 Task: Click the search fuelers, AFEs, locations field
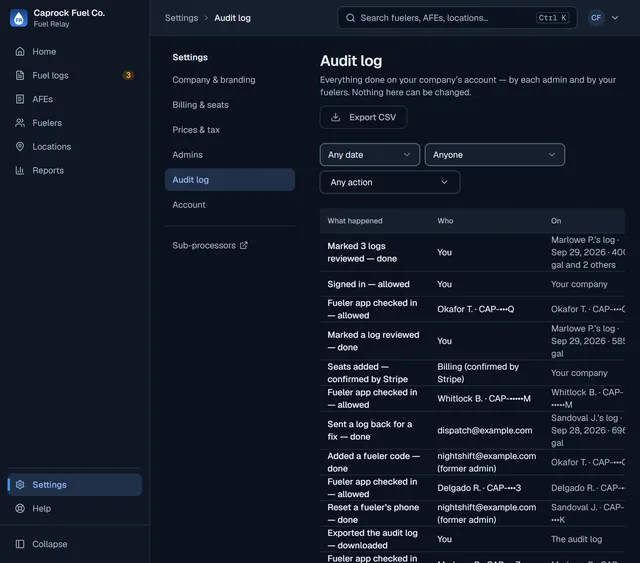coord(457,18)
